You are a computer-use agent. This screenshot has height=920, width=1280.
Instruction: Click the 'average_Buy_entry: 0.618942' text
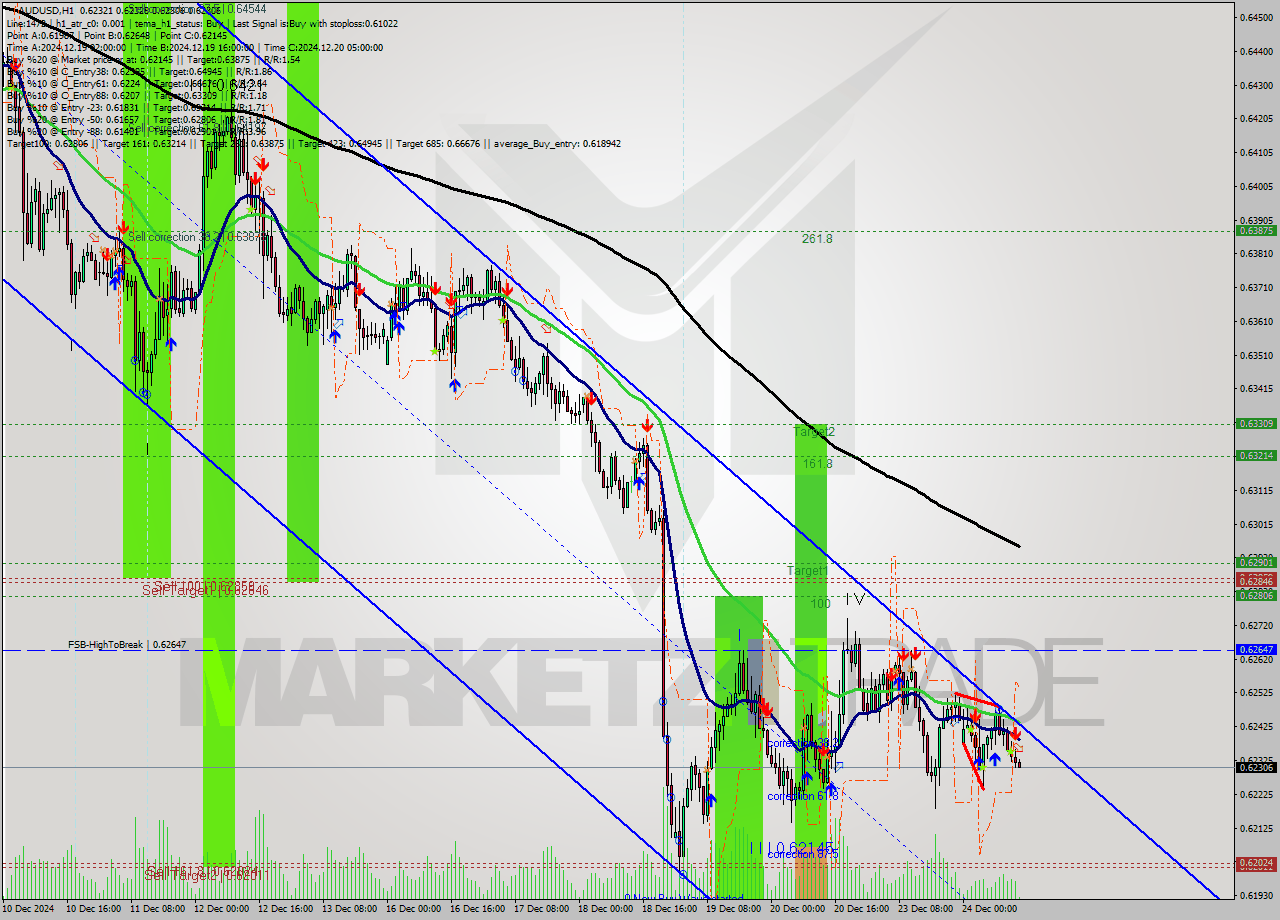(556, 144)
